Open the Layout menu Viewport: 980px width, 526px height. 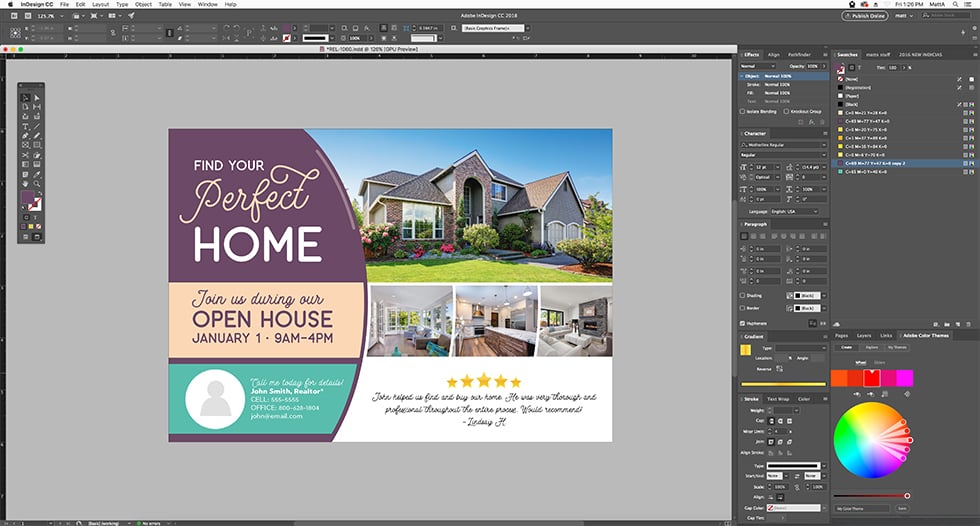click(x=101, y=4)
